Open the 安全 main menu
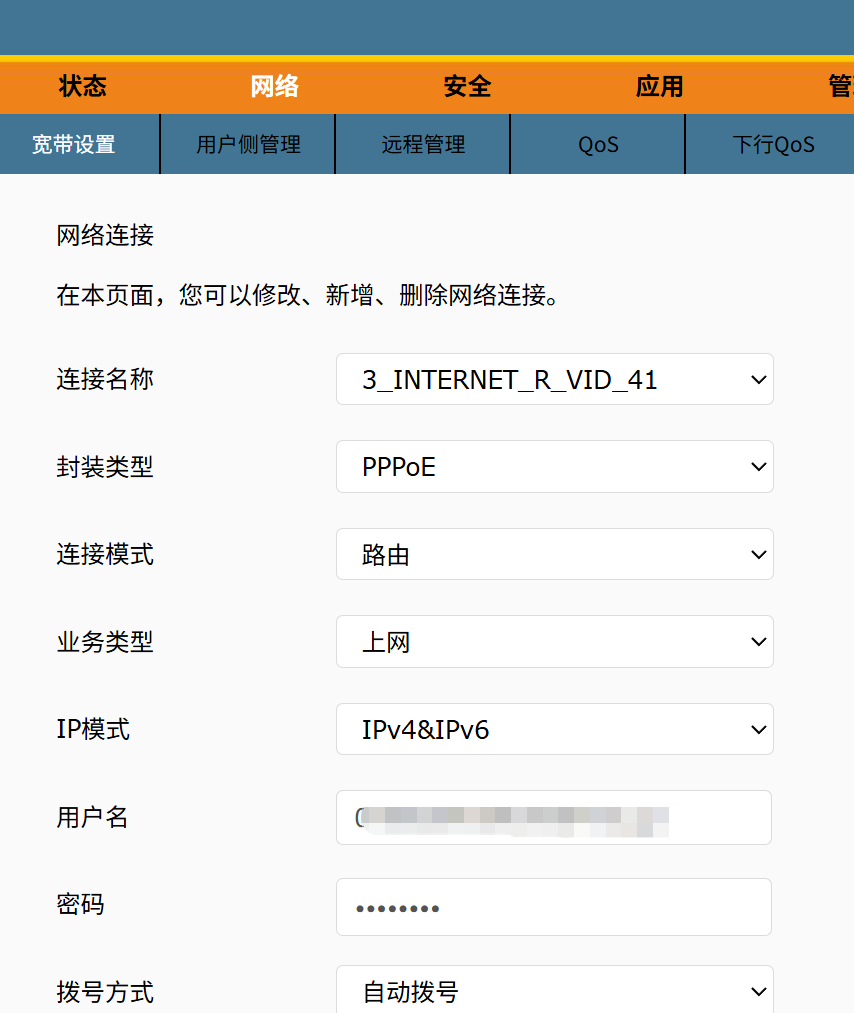 click(x=467, y=87)
